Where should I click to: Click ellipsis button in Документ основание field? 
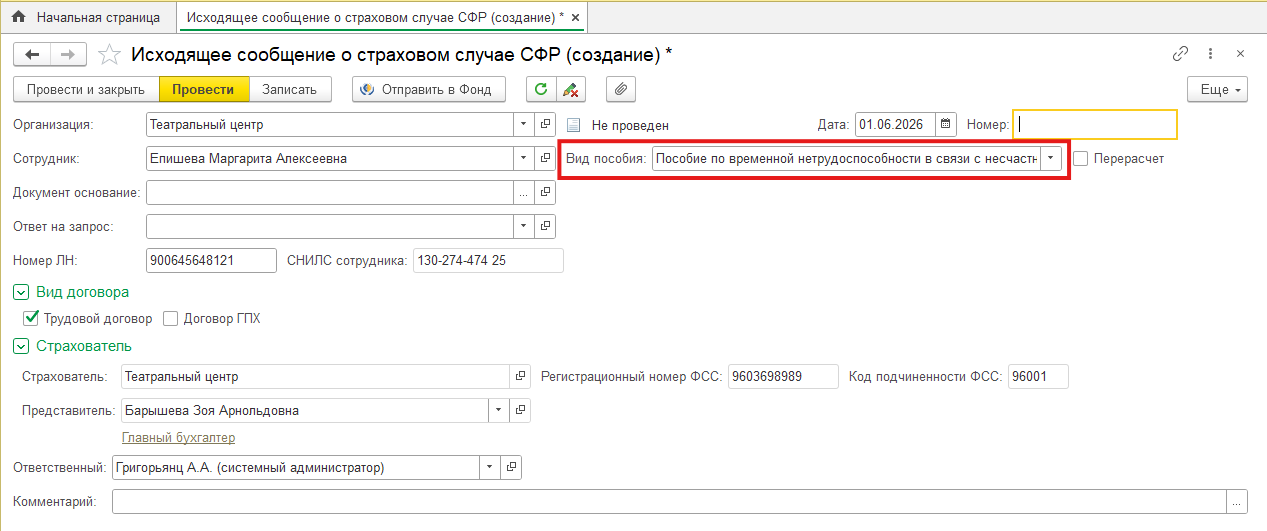click(524, 192)
